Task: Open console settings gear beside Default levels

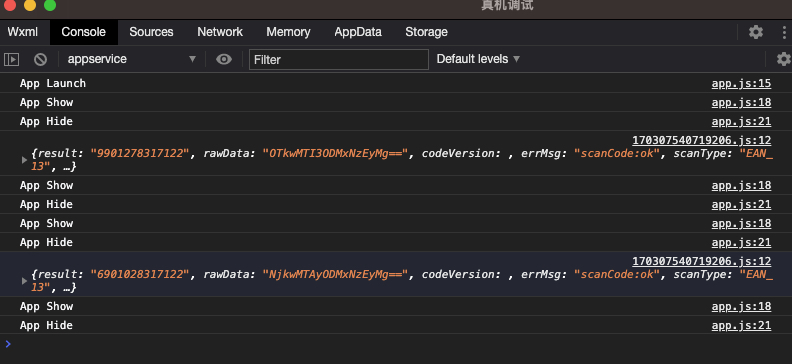Action: [x=783, y=59]
